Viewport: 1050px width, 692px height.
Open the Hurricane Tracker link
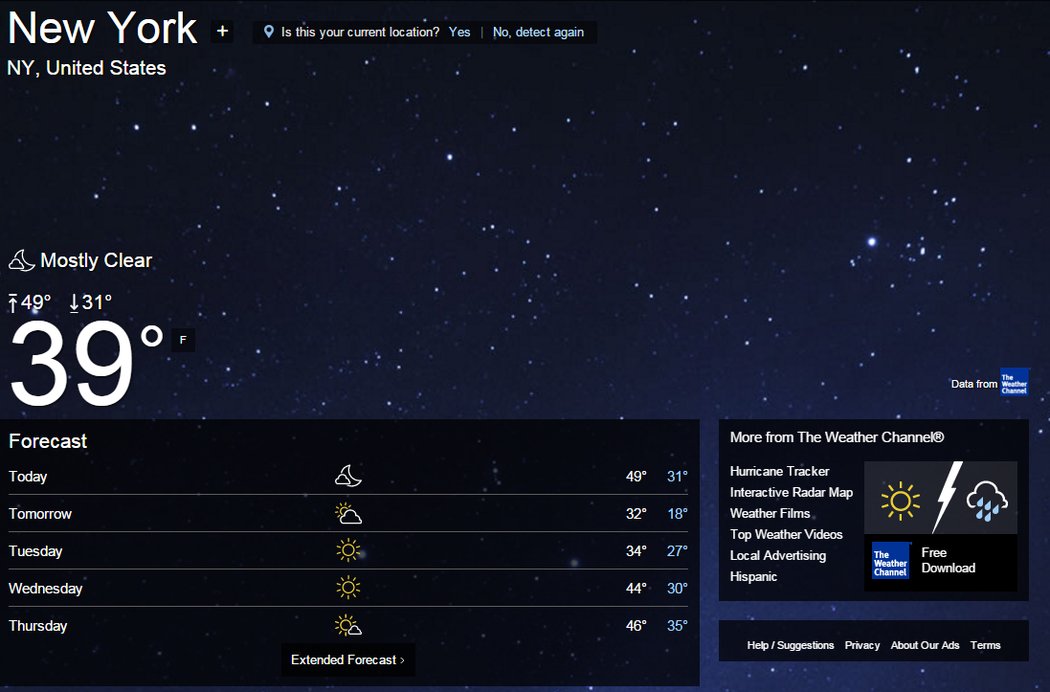pos(779,471)
